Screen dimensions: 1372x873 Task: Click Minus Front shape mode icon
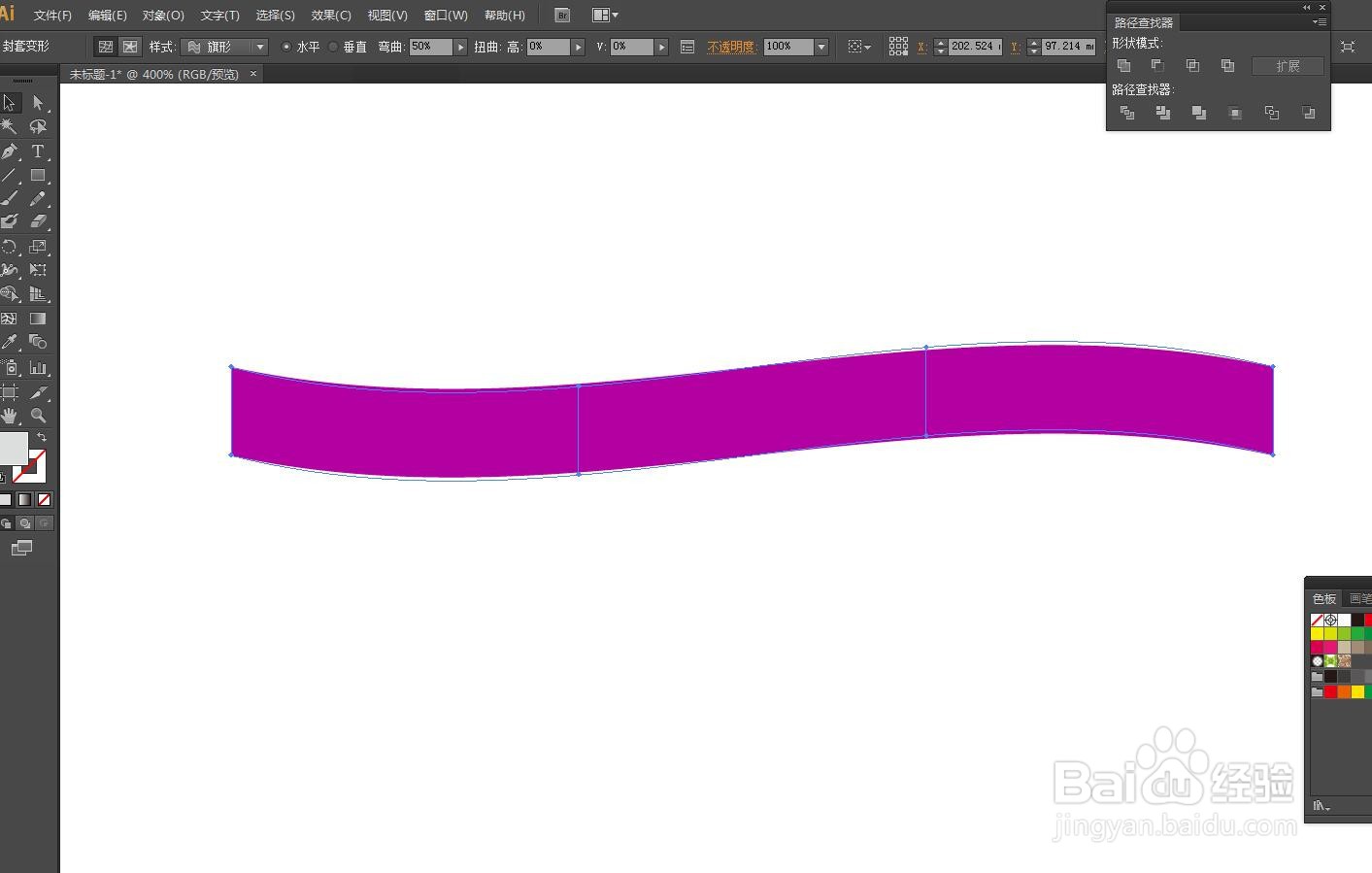[1157, 66]
